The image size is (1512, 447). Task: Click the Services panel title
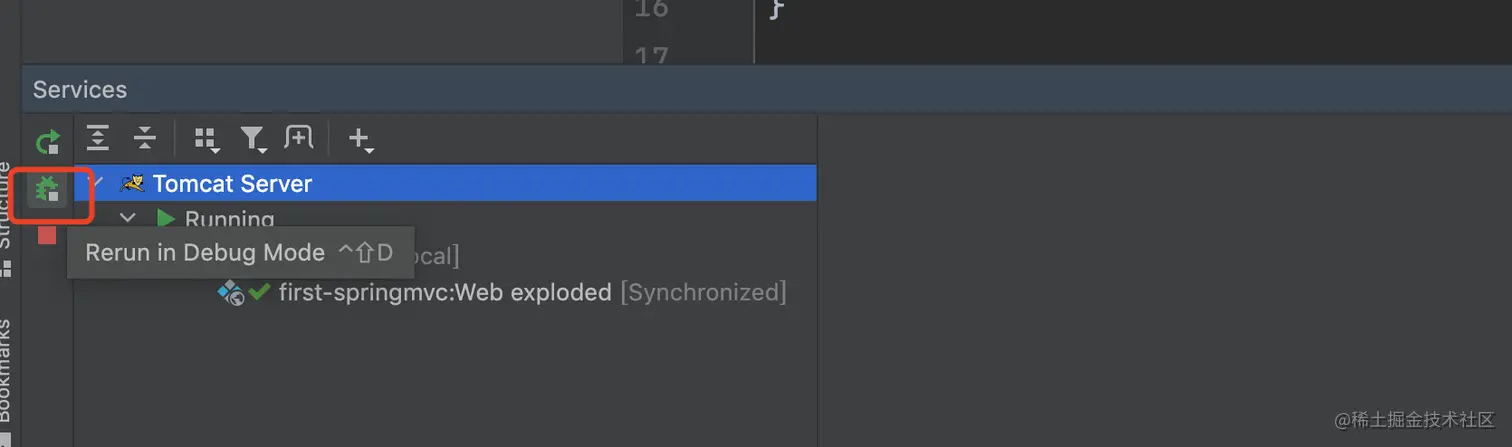click(x=80, y=90)
